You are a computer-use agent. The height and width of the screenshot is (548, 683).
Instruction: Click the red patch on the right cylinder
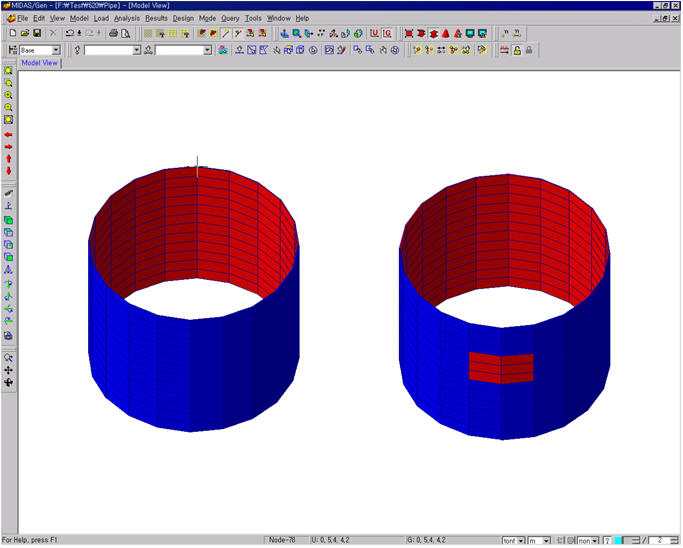tap(501, 368)
